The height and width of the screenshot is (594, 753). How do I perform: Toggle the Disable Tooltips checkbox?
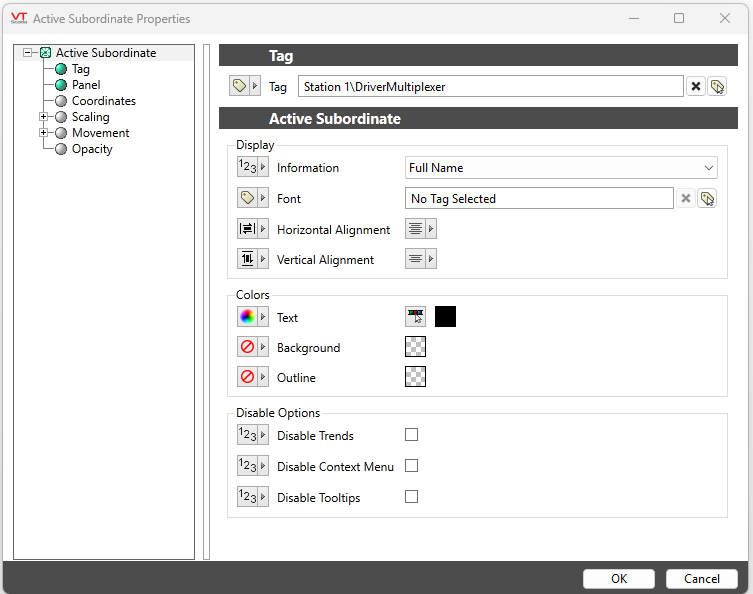tap(411, 497)
